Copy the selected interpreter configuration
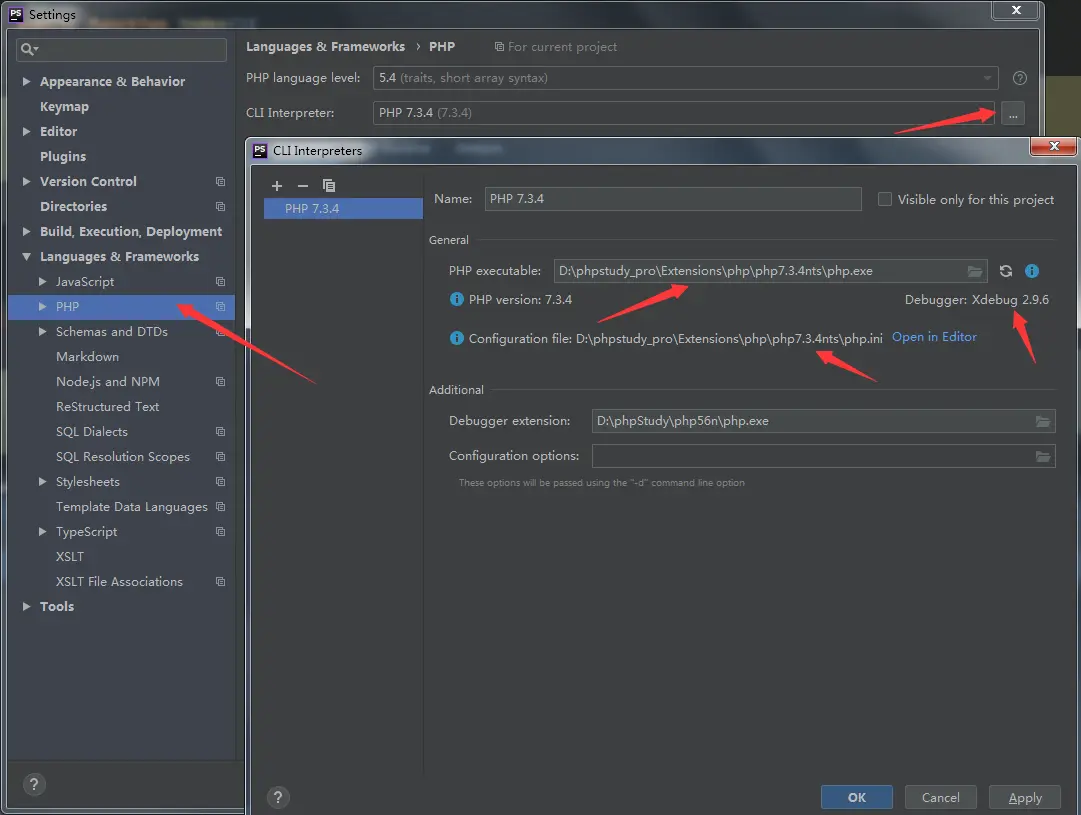Screen dimensions: 1081x815 click(329, 185)
